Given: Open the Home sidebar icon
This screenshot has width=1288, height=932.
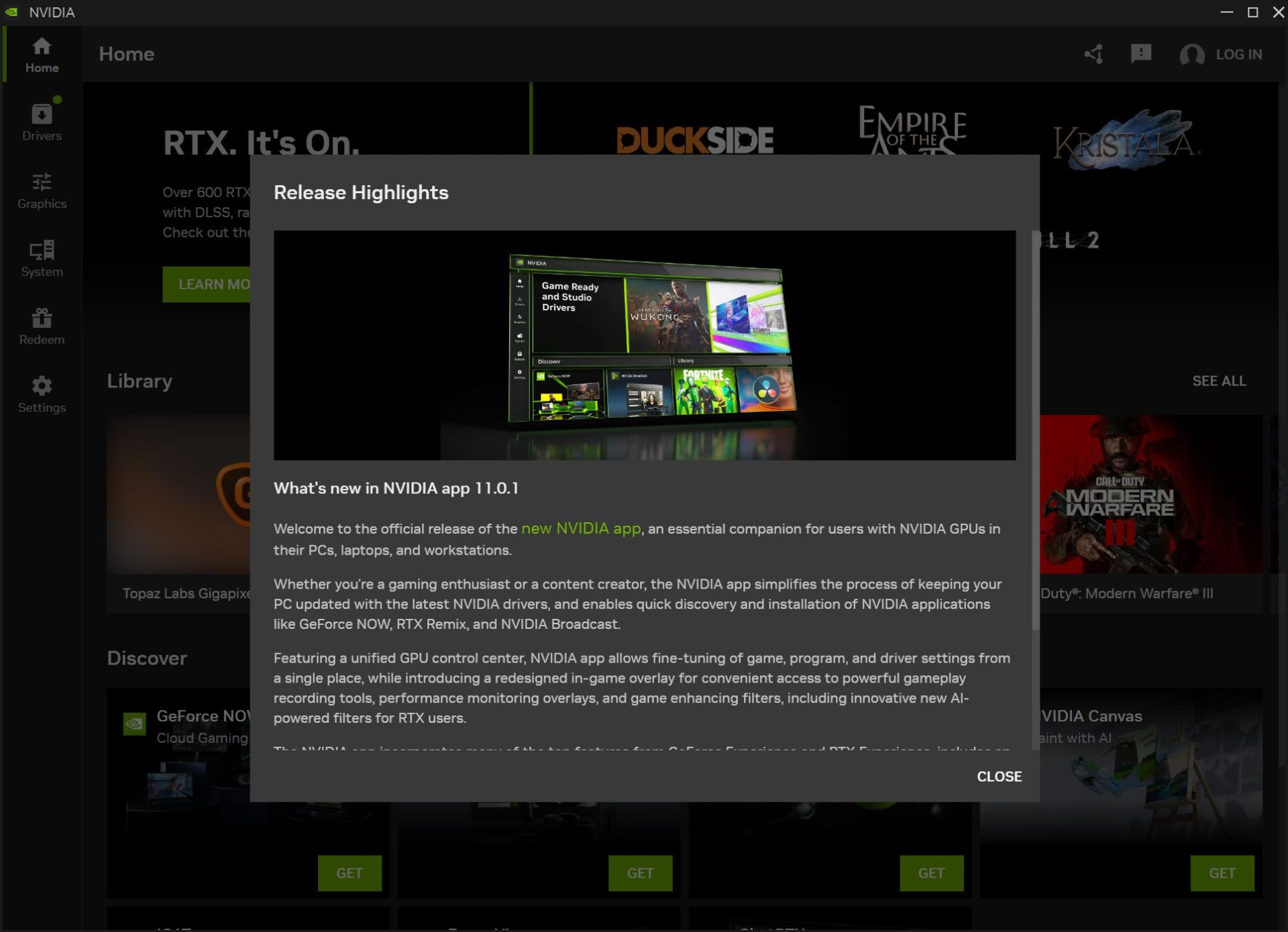Looking at the screenshot, I should pyautogui.click(x=42, y=54).
